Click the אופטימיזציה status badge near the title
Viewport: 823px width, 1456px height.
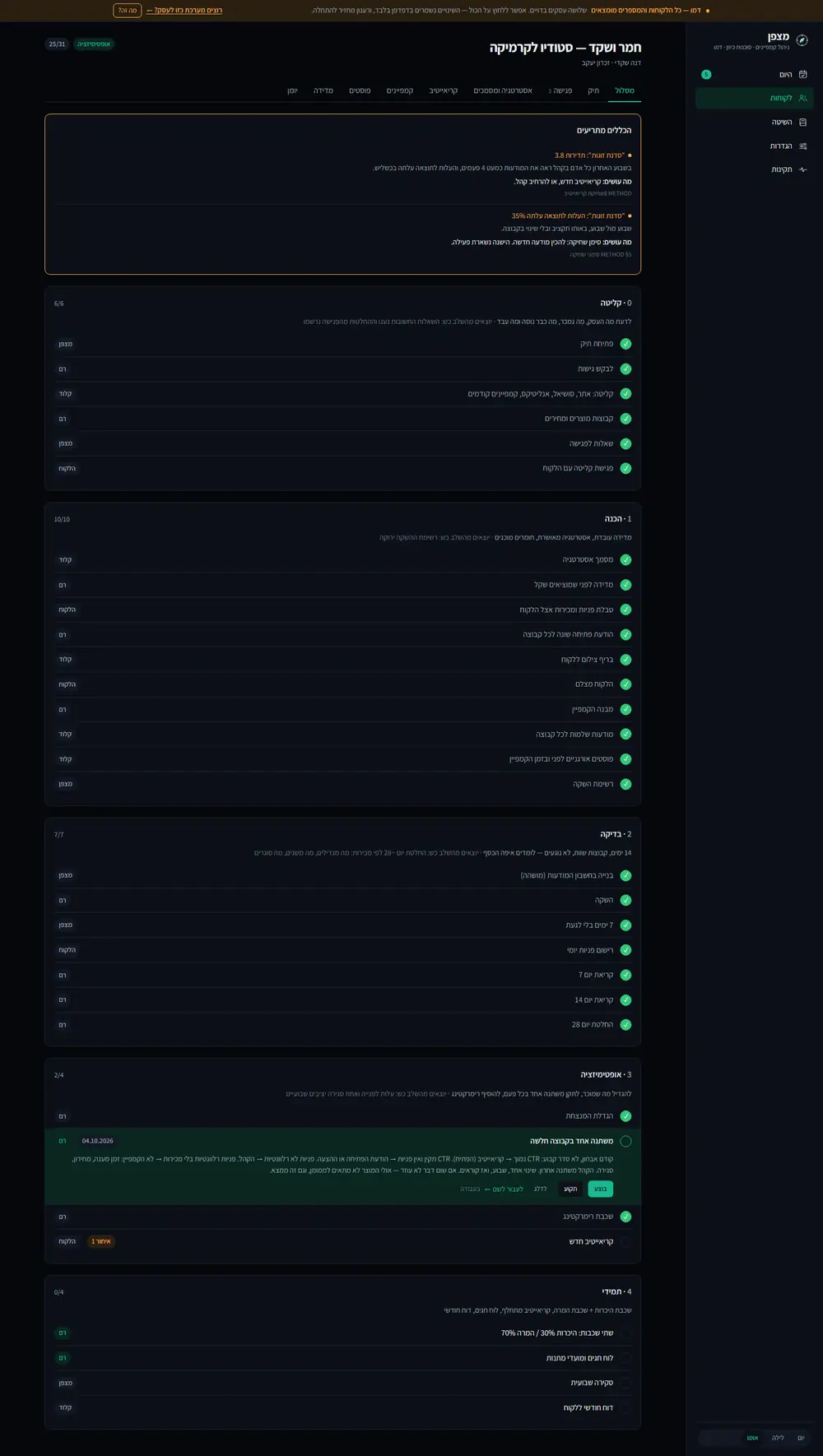pyautogui.click(x=94, y=44)
